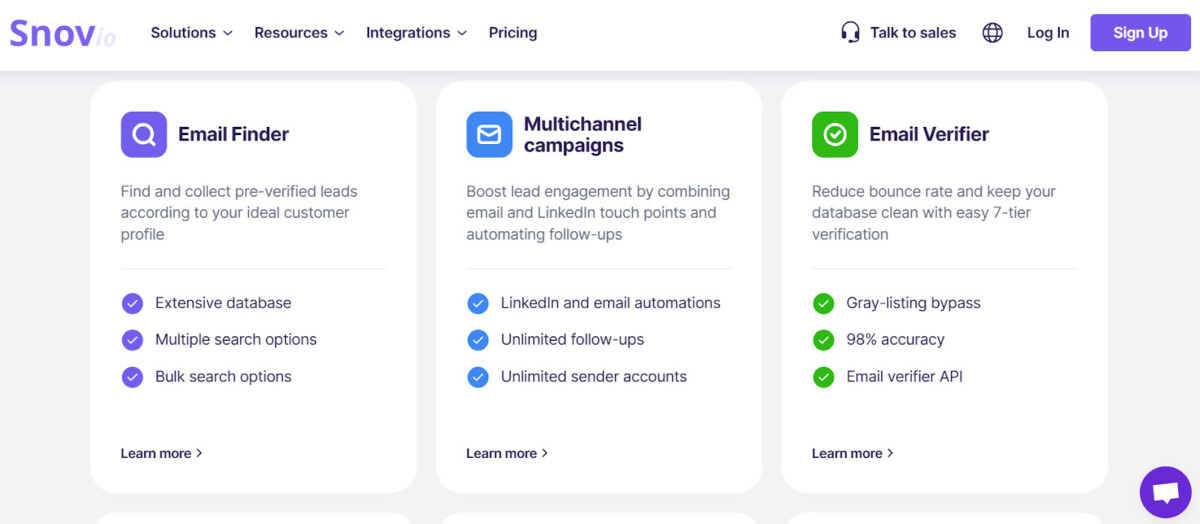This screenshot has height=524, width=1200.
Task: Expand the Integrations dropdown menu
Action: click(416, 33)
